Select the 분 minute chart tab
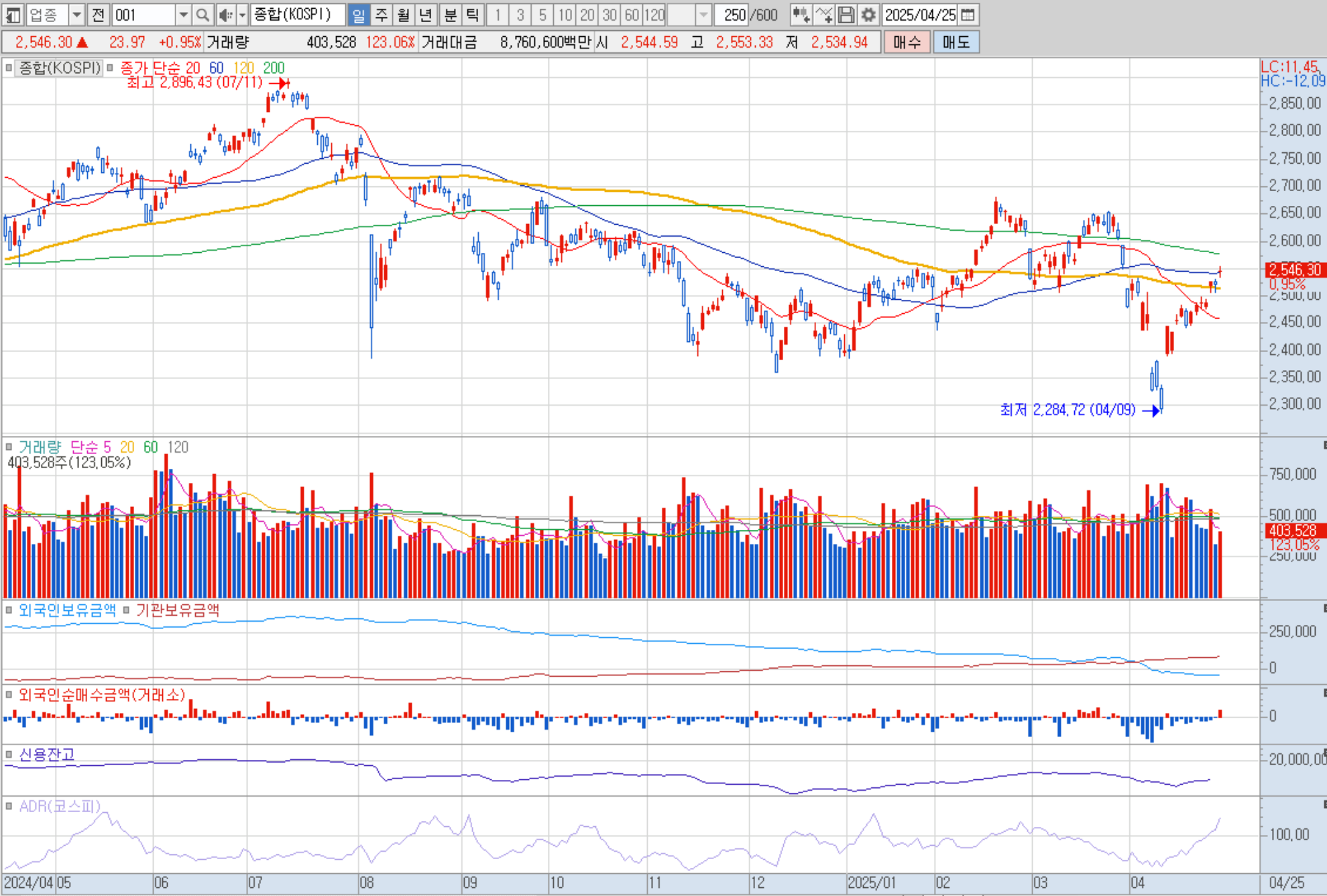1327x896 pixels. click(x=451, y=15)
